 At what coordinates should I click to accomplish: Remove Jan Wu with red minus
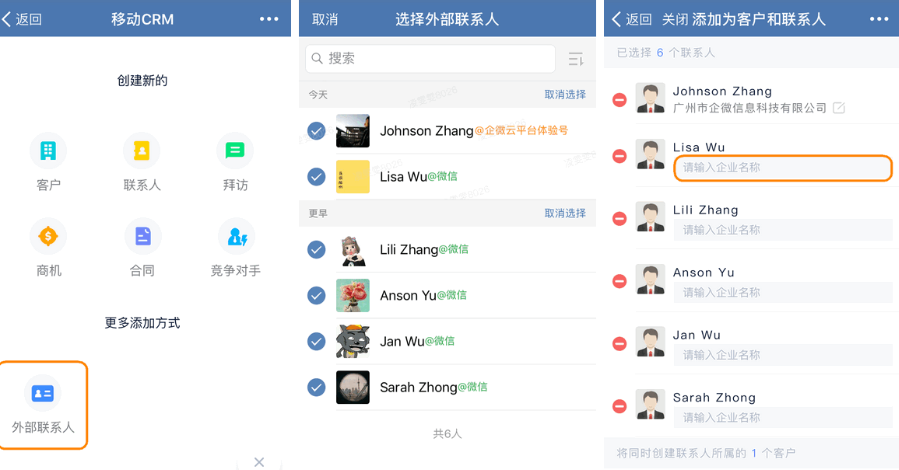[x=619, y=343]
